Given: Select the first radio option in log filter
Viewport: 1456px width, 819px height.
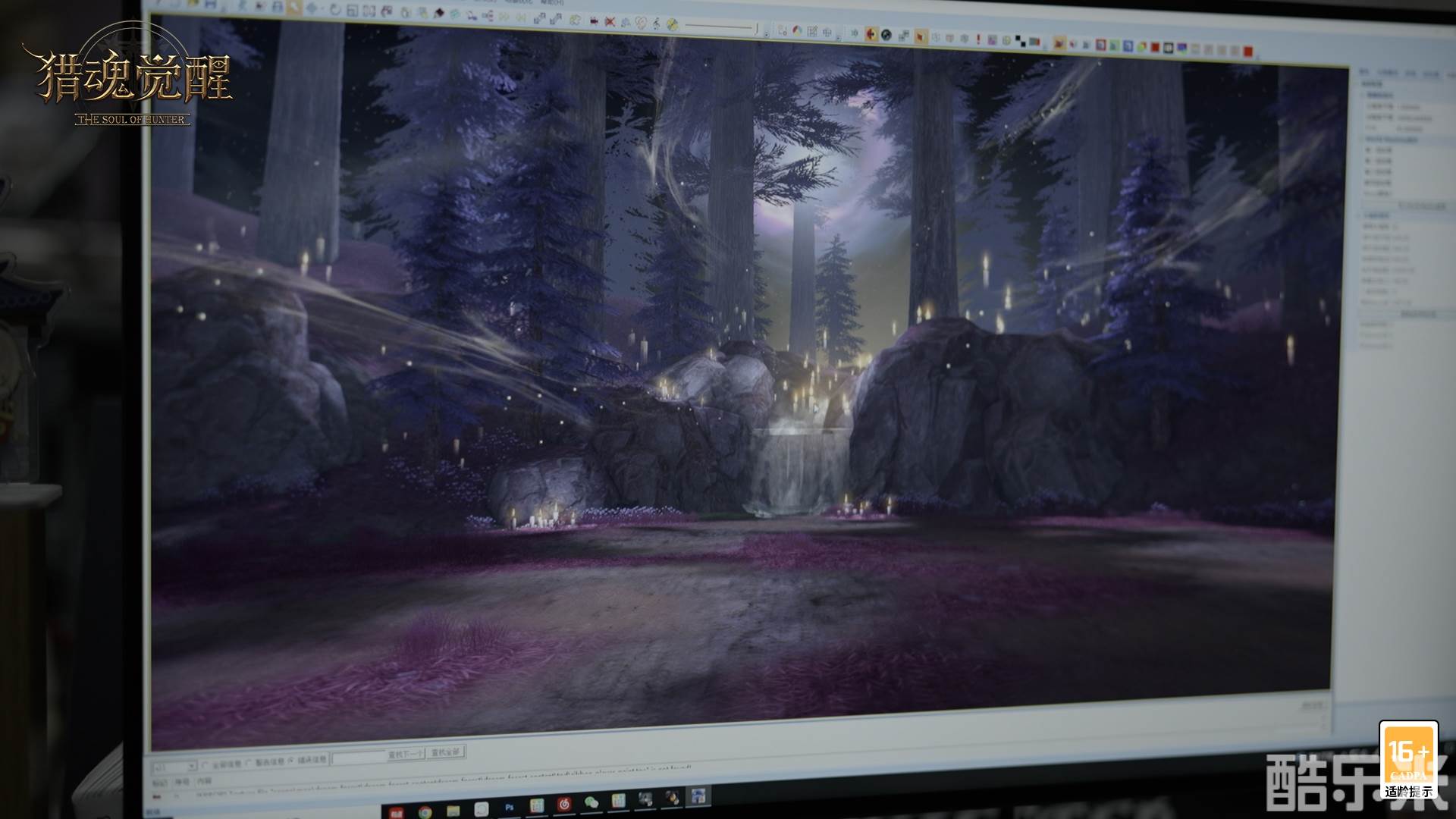Looking at the screenshot, I should point(205,764).
